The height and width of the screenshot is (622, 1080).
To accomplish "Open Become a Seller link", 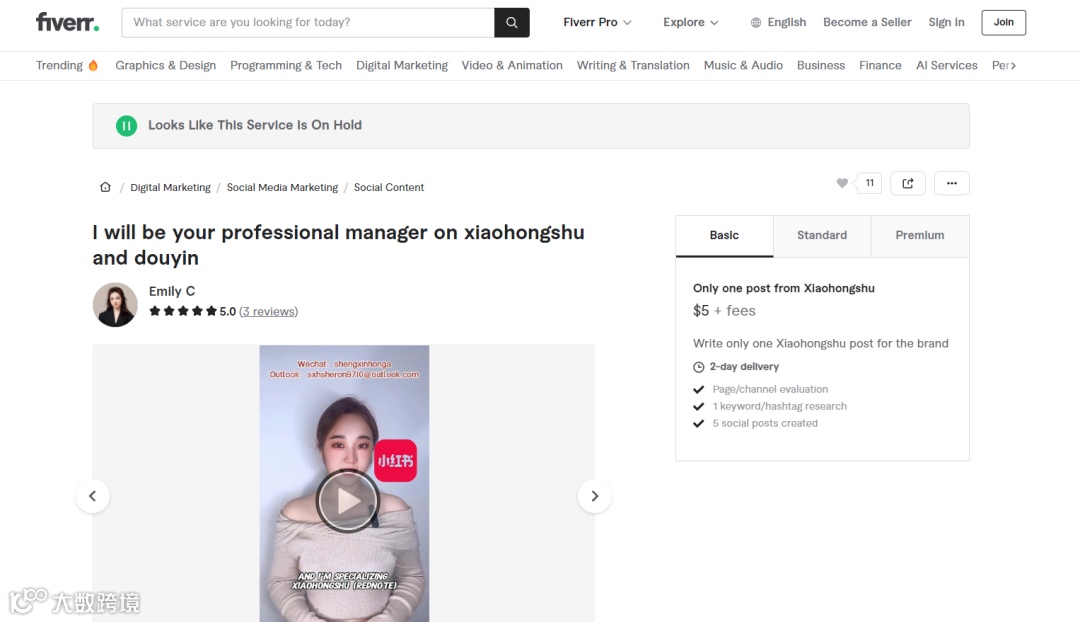I will (x=867, y=22).
